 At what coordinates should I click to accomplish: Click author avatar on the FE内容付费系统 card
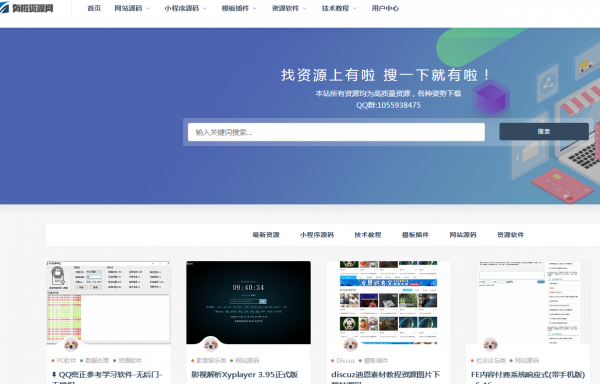[x=490, y=345]
